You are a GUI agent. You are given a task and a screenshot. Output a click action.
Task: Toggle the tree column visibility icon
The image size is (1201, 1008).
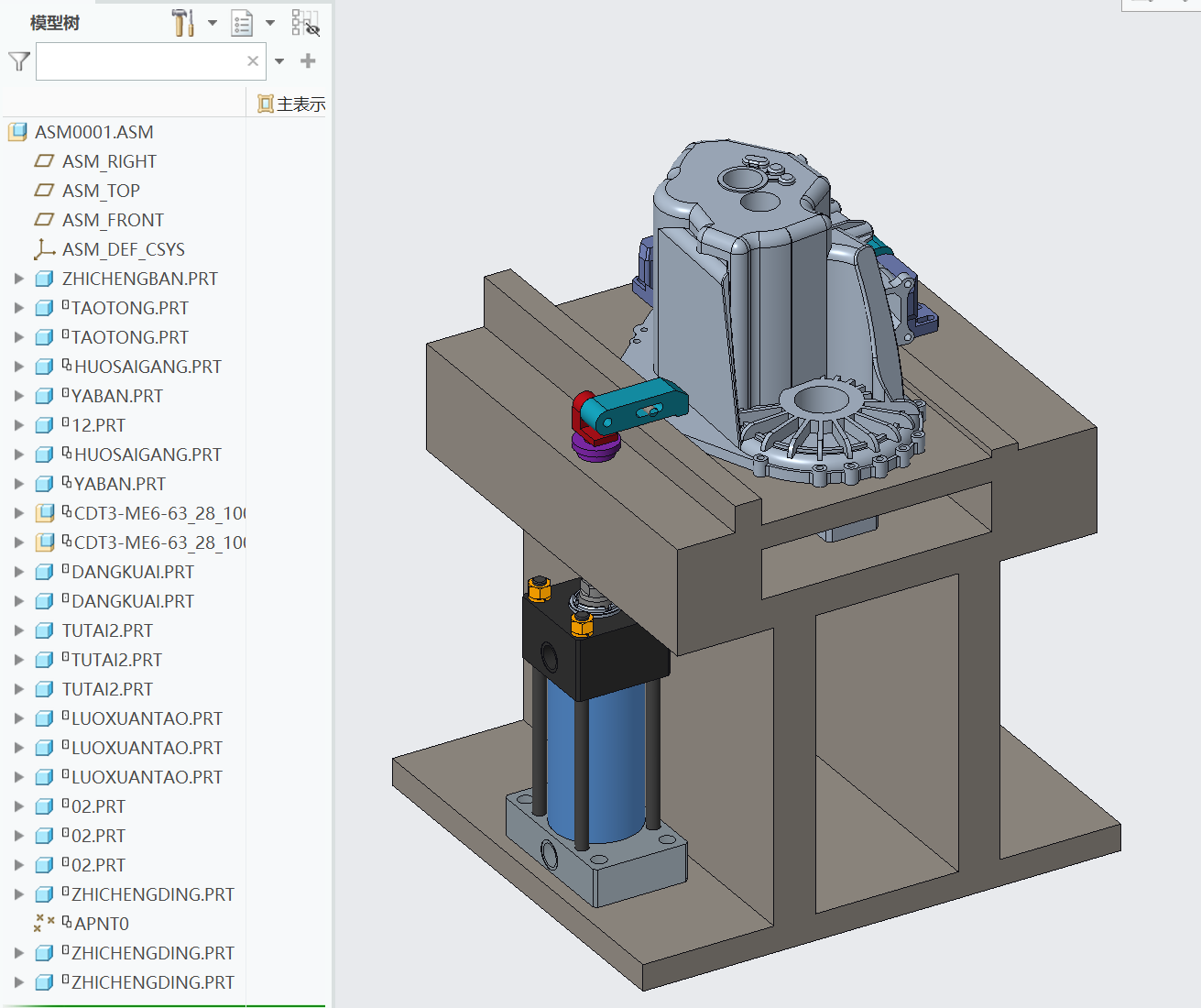[x=305, y=23]
